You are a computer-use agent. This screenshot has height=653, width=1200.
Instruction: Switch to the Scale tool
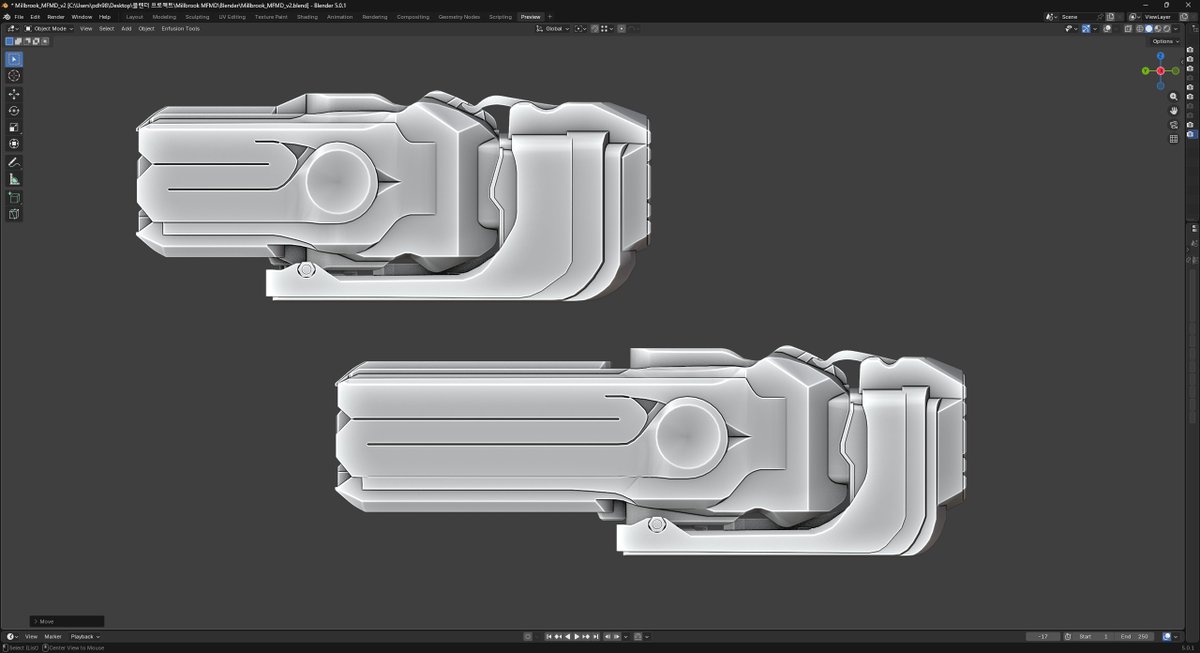[14, 128]
